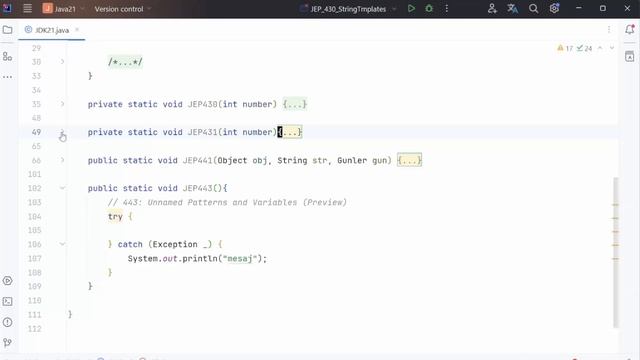Click the folded {...} of JEP441
This screenshot has height=360, width=640.
tap(409, 160)
